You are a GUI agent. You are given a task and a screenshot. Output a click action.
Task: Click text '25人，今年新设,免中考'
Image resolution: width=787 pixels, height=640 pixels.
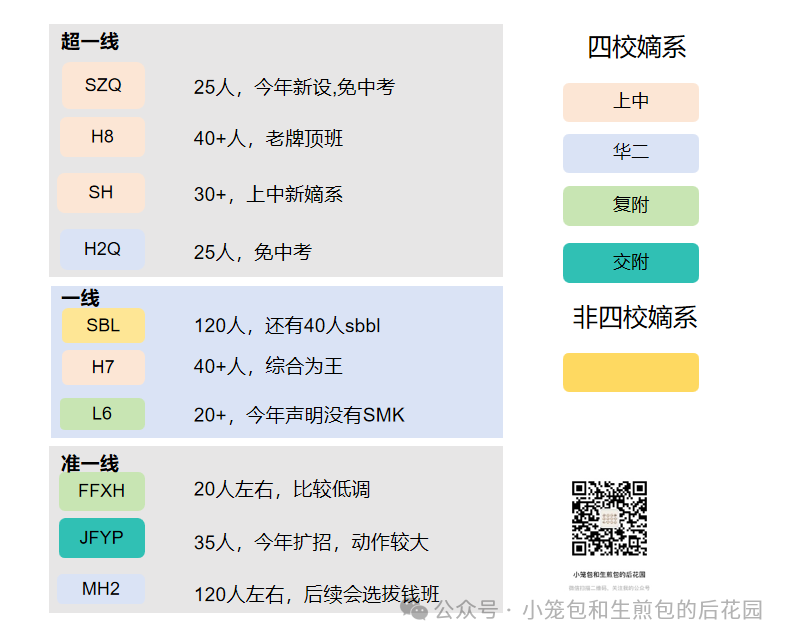click(x=294, y=87)
